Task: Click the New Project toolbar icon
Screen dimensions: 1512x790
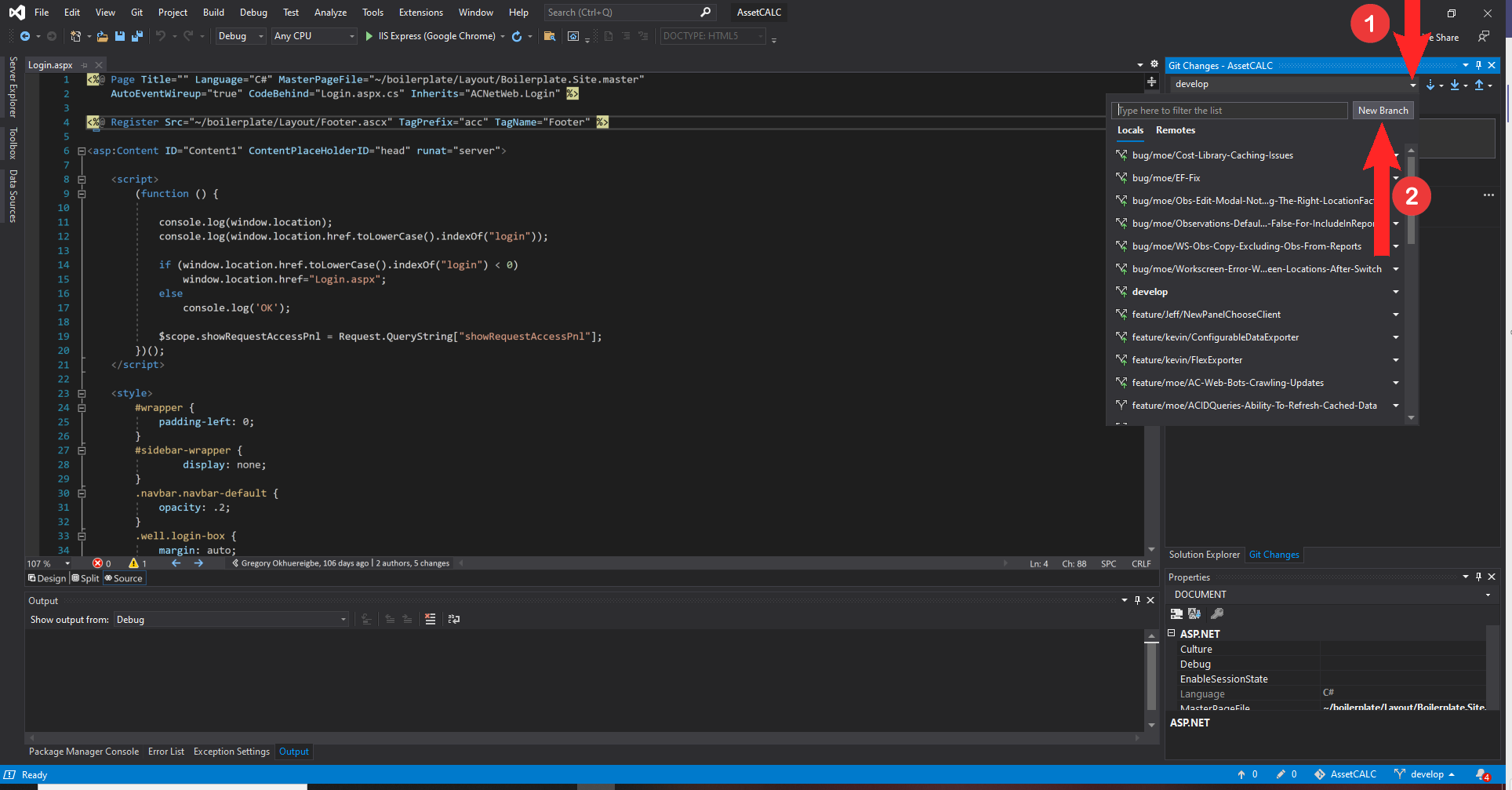Action: 75,36
